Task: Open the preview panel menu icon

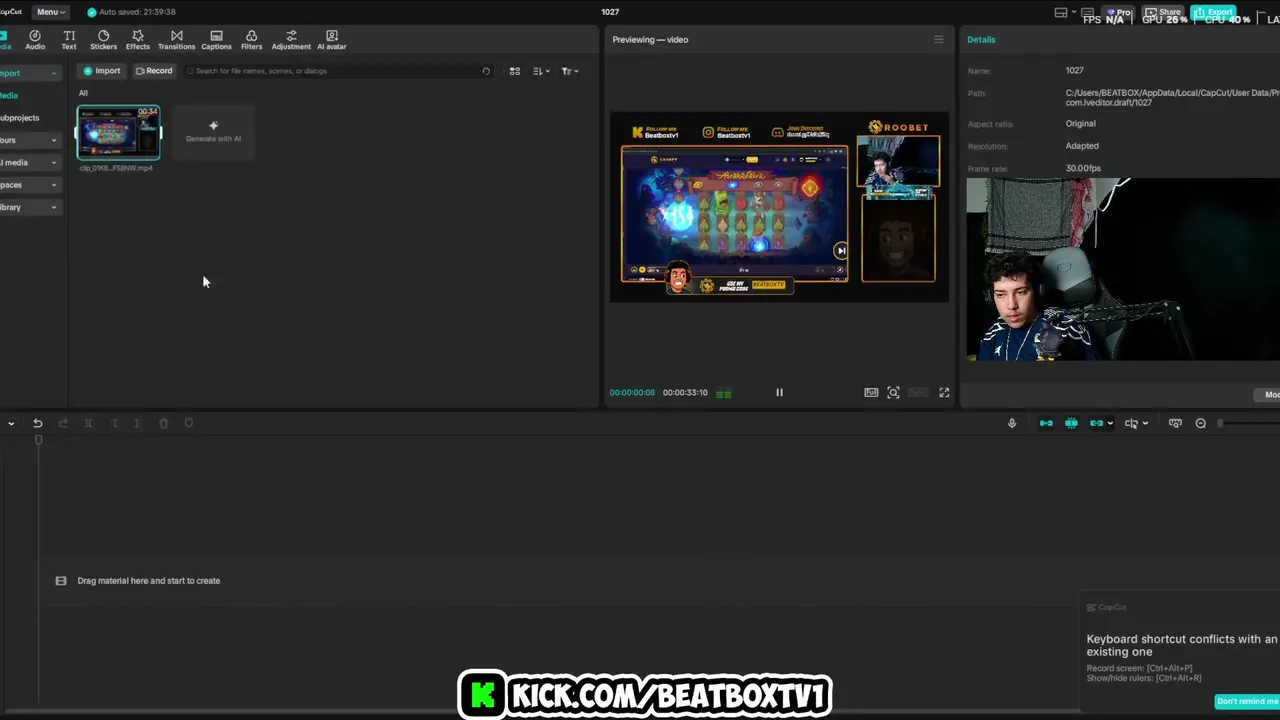Action: click(x=938, y=39)
